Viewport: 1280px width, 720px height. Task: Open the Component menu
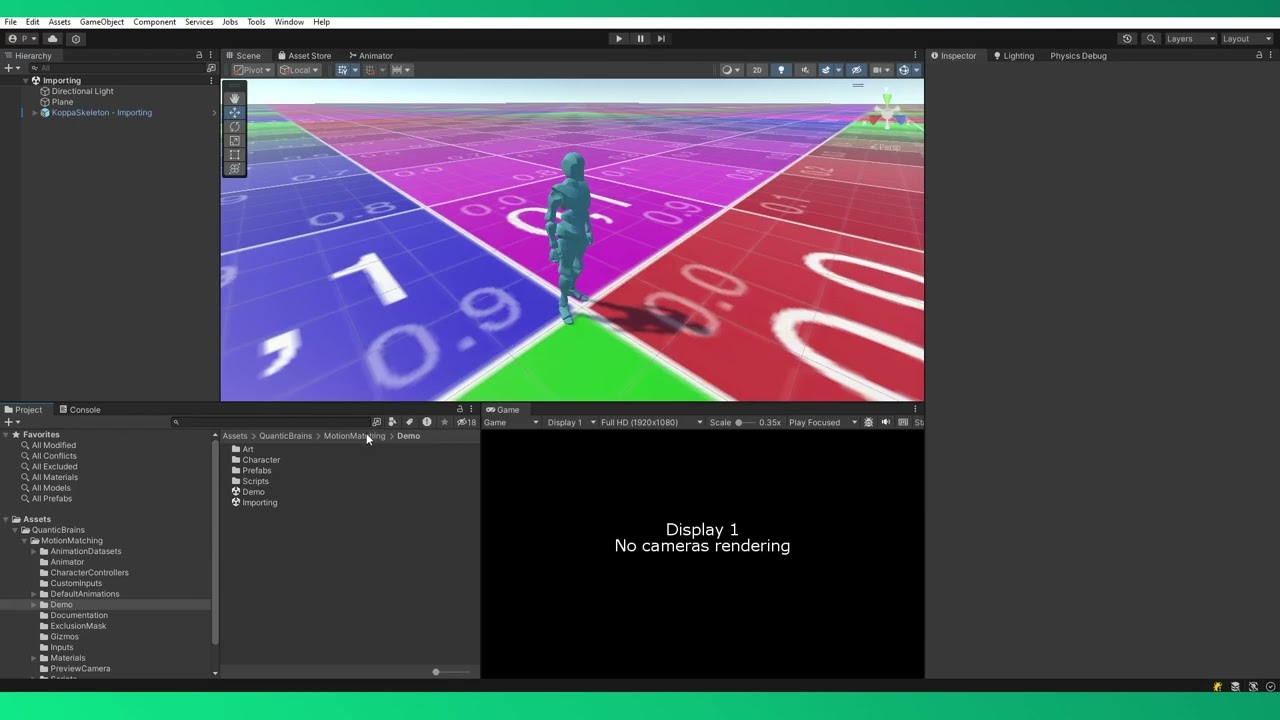click(154, 22)
